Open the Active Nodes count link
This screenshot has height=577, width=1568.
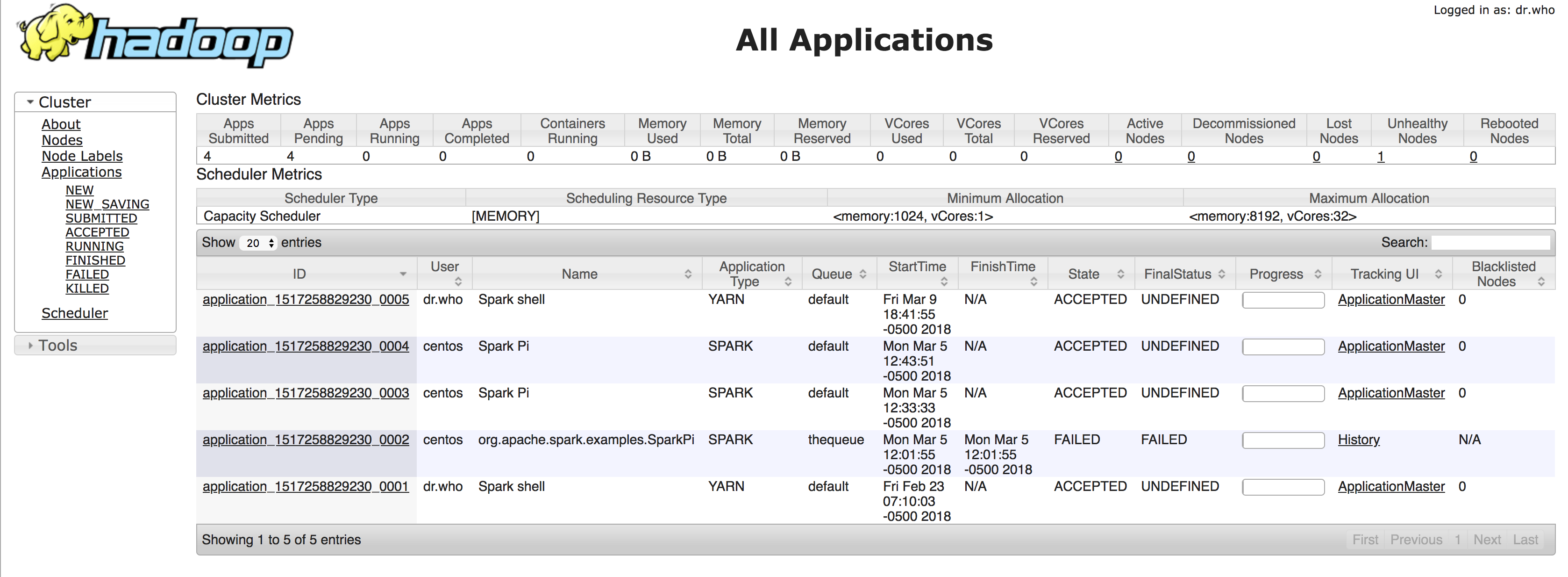tap(1118, 157)
